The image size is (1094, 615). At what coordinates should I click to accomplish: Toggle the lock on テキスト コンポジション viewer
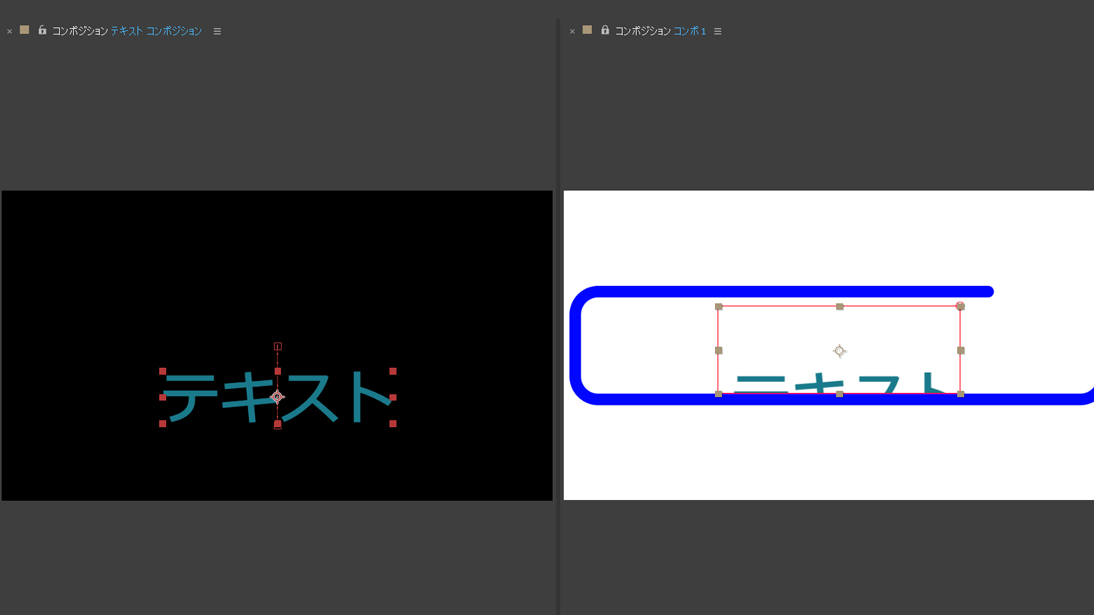(42, 31)
